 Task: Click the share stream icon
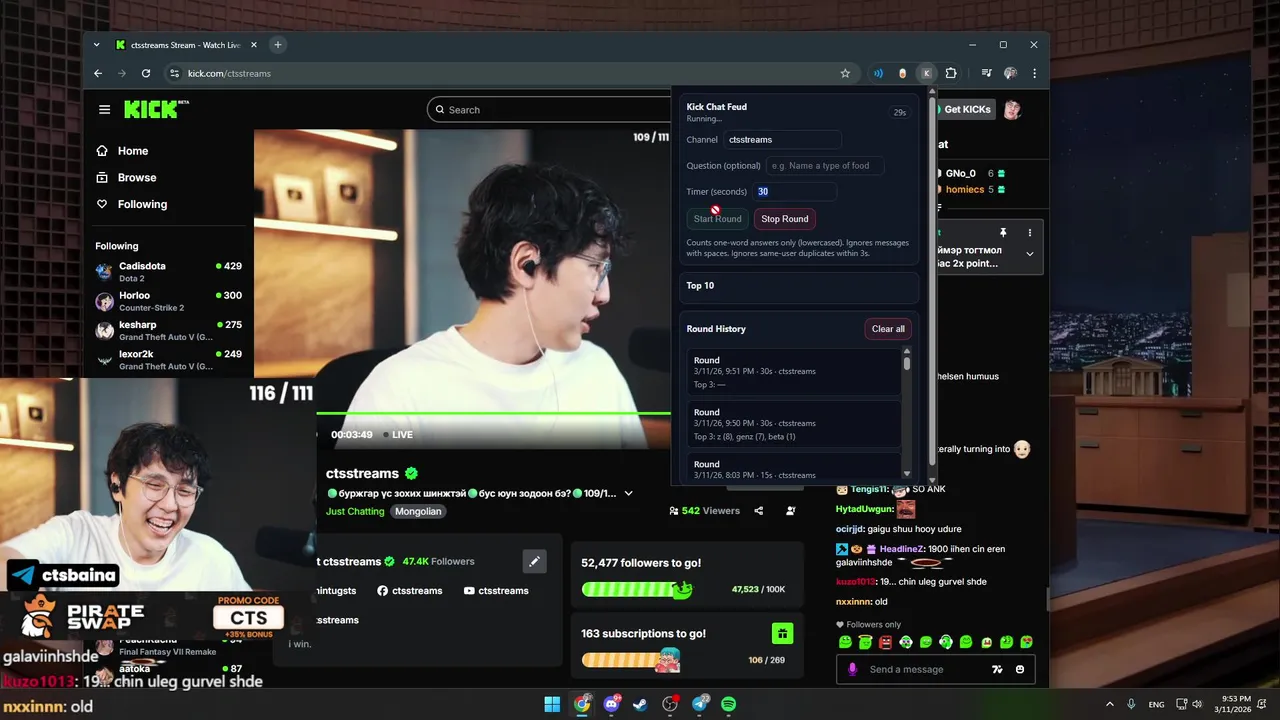tap(759, 511)
